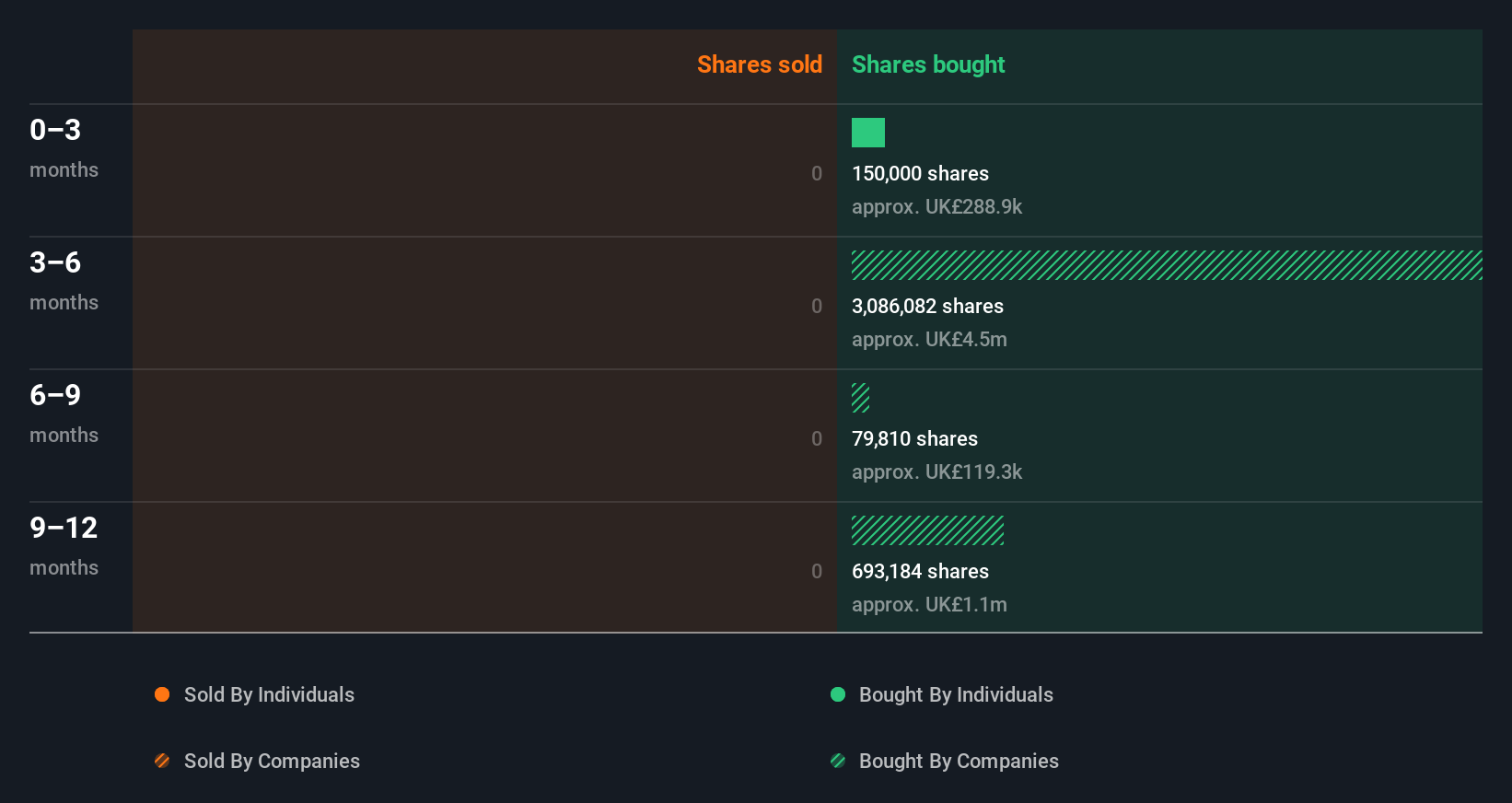Click the striped Sold By Companies legend icon
This screenshot has width=1512, height=803.
[162, 761]
